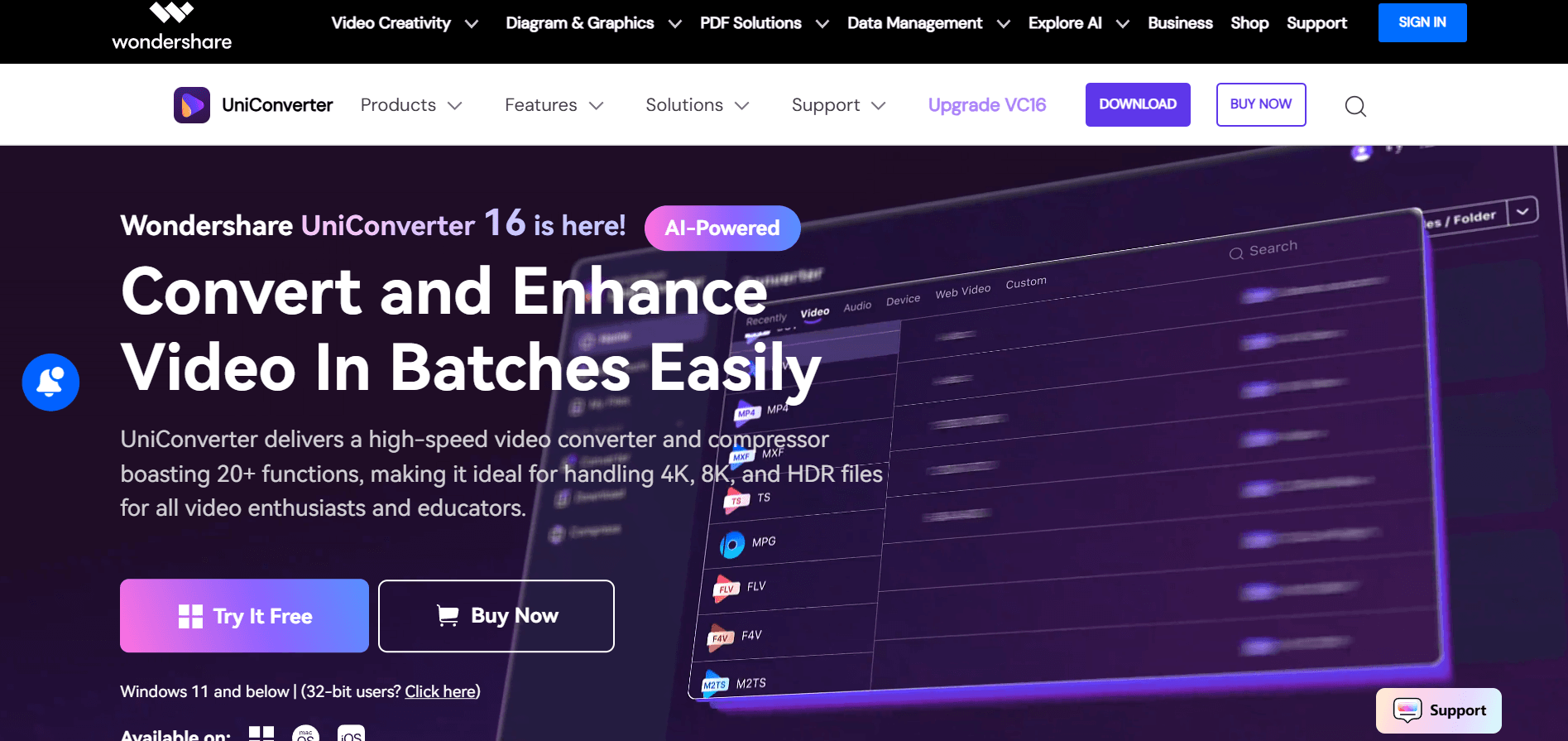
Task: Click the DOWNLOAD button
Action: pos(1138,104)
